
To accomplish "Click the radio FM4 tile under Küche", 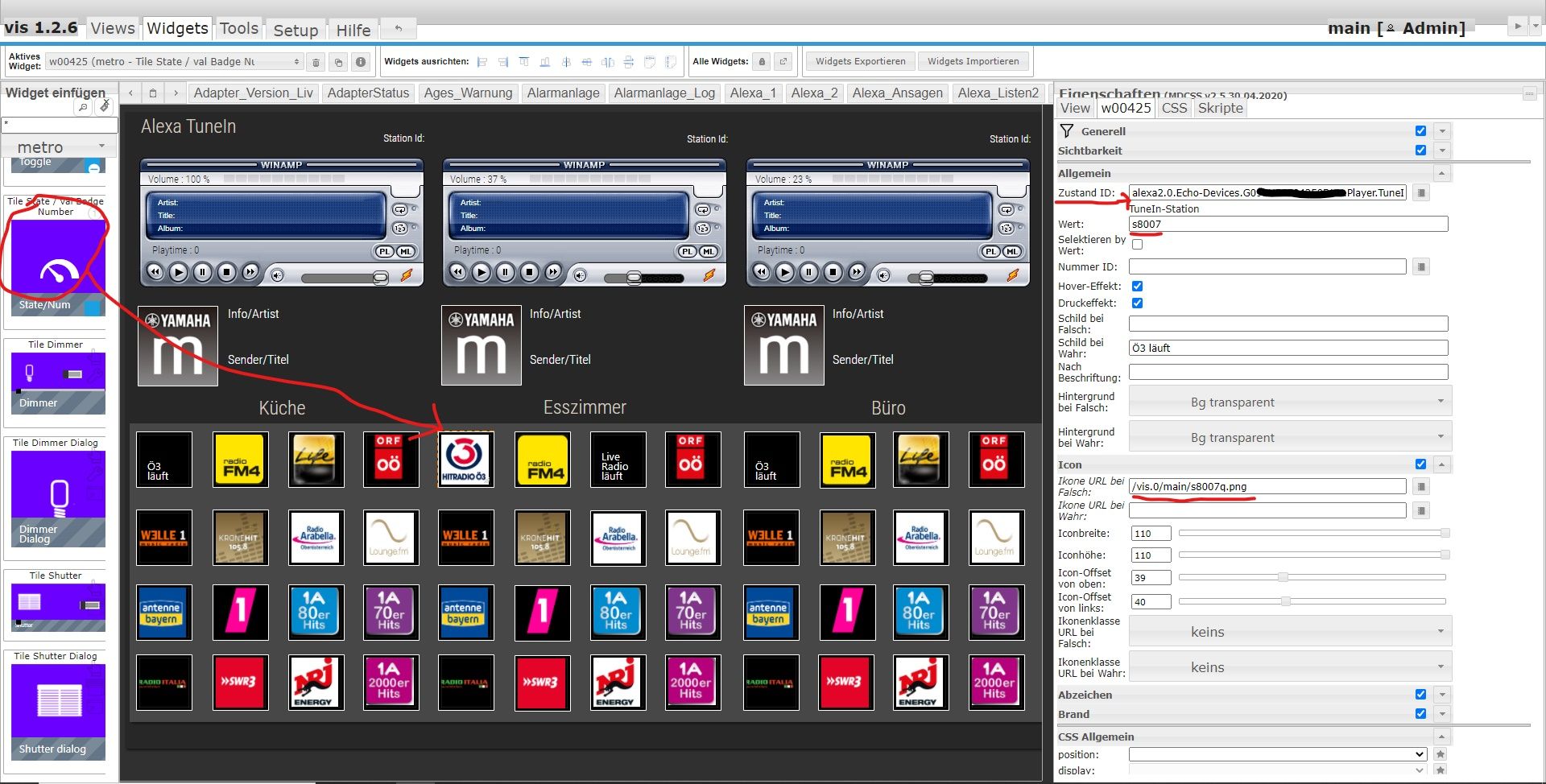I will click(x=240, y=459).
